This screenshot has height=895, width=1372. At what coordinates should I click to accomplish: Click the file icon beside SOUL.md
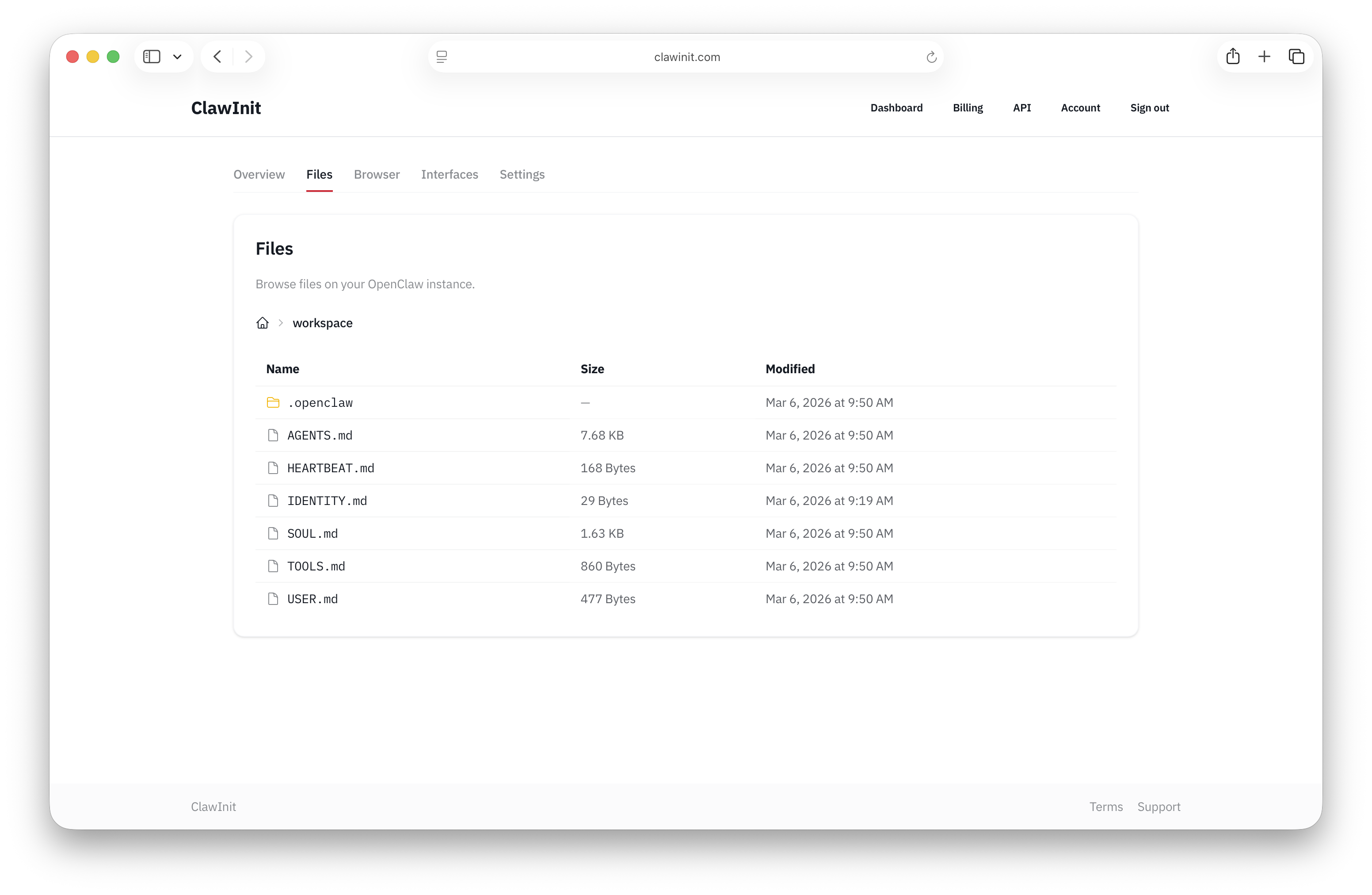tap(273, 533)
